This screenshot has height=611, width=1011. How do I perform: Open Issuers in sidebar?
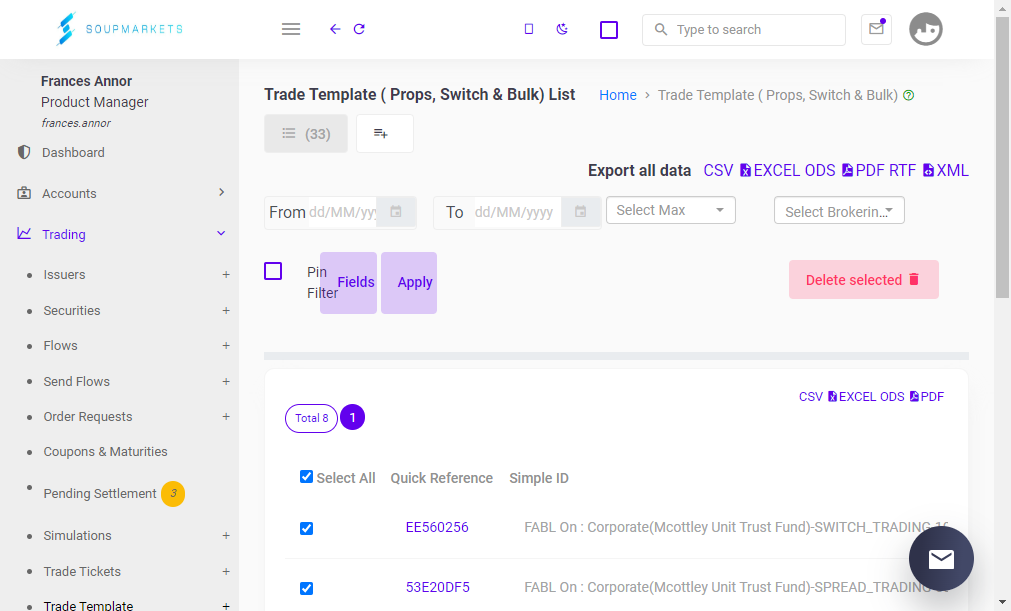64,275
